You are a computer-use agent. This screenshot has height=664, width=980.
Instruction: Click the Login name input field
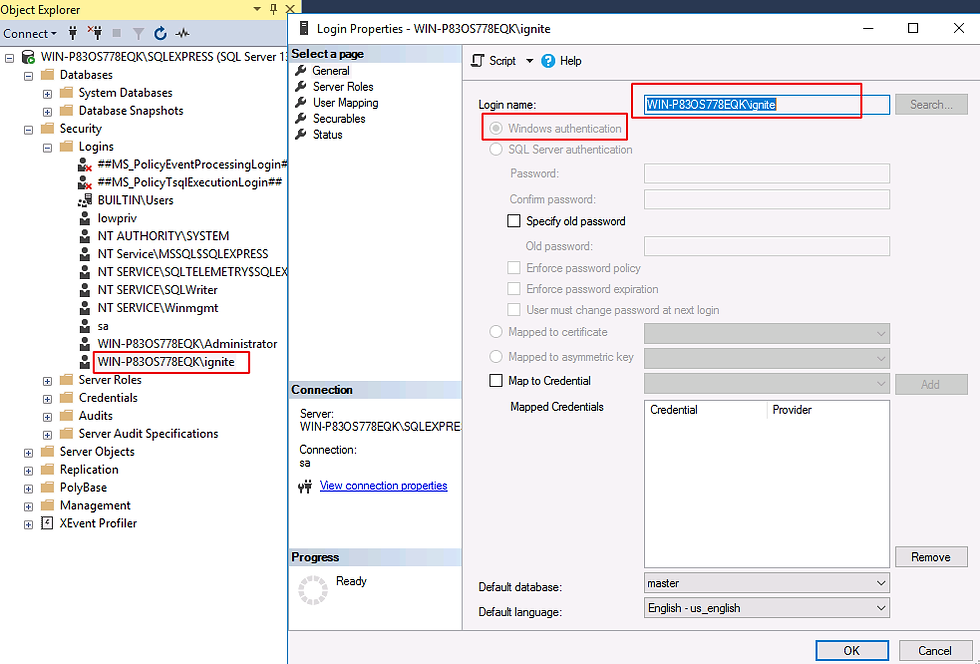[x=767, y=104]
